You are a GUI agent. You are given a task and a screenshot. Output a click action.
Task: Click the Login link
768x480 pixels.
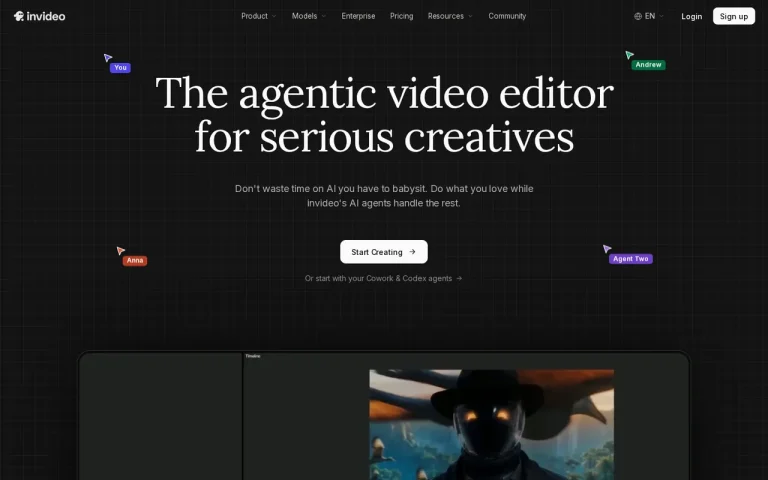691,16
